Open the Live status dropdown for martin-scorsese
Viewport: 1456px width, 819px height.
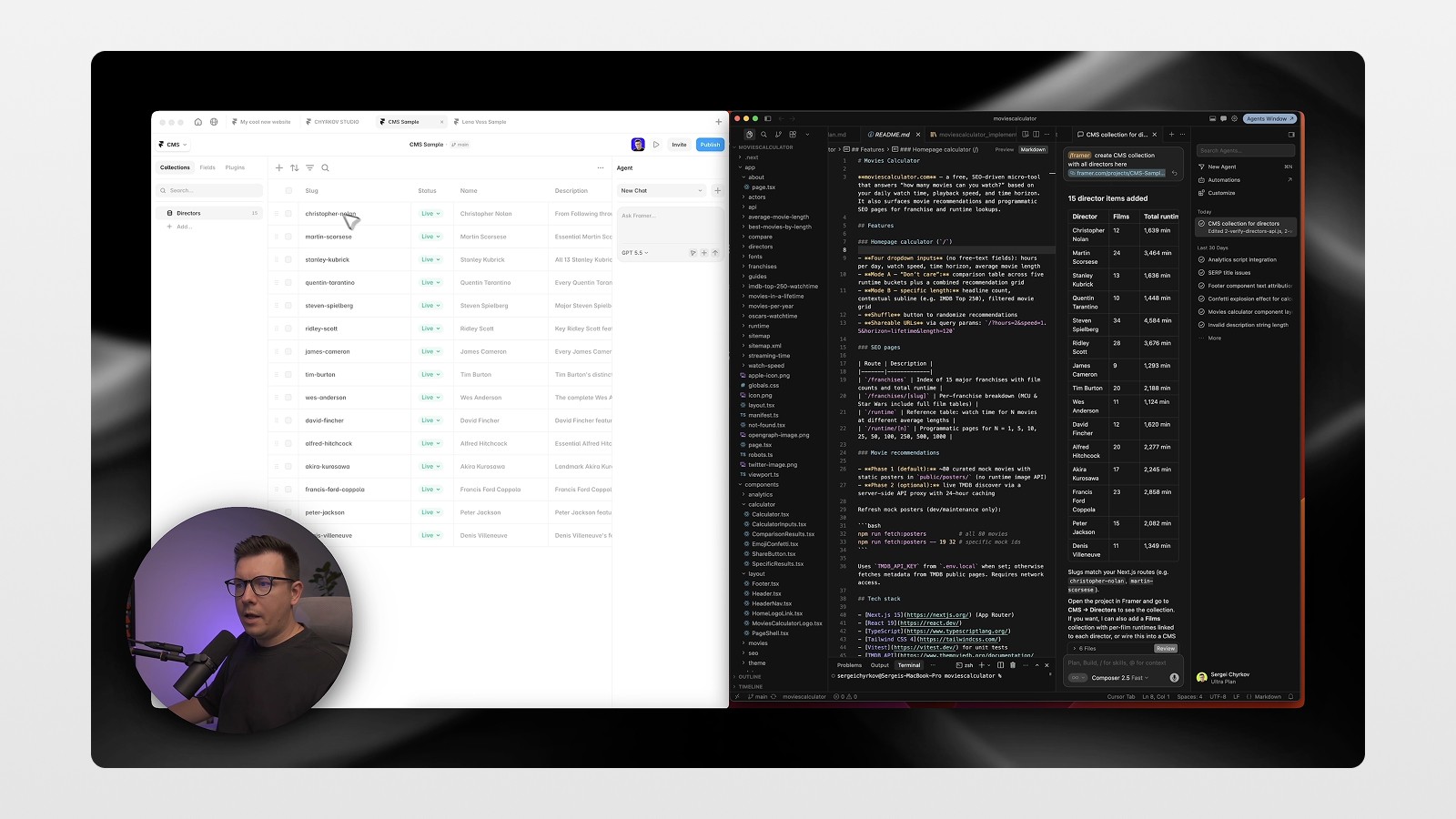tap(430, 237)
